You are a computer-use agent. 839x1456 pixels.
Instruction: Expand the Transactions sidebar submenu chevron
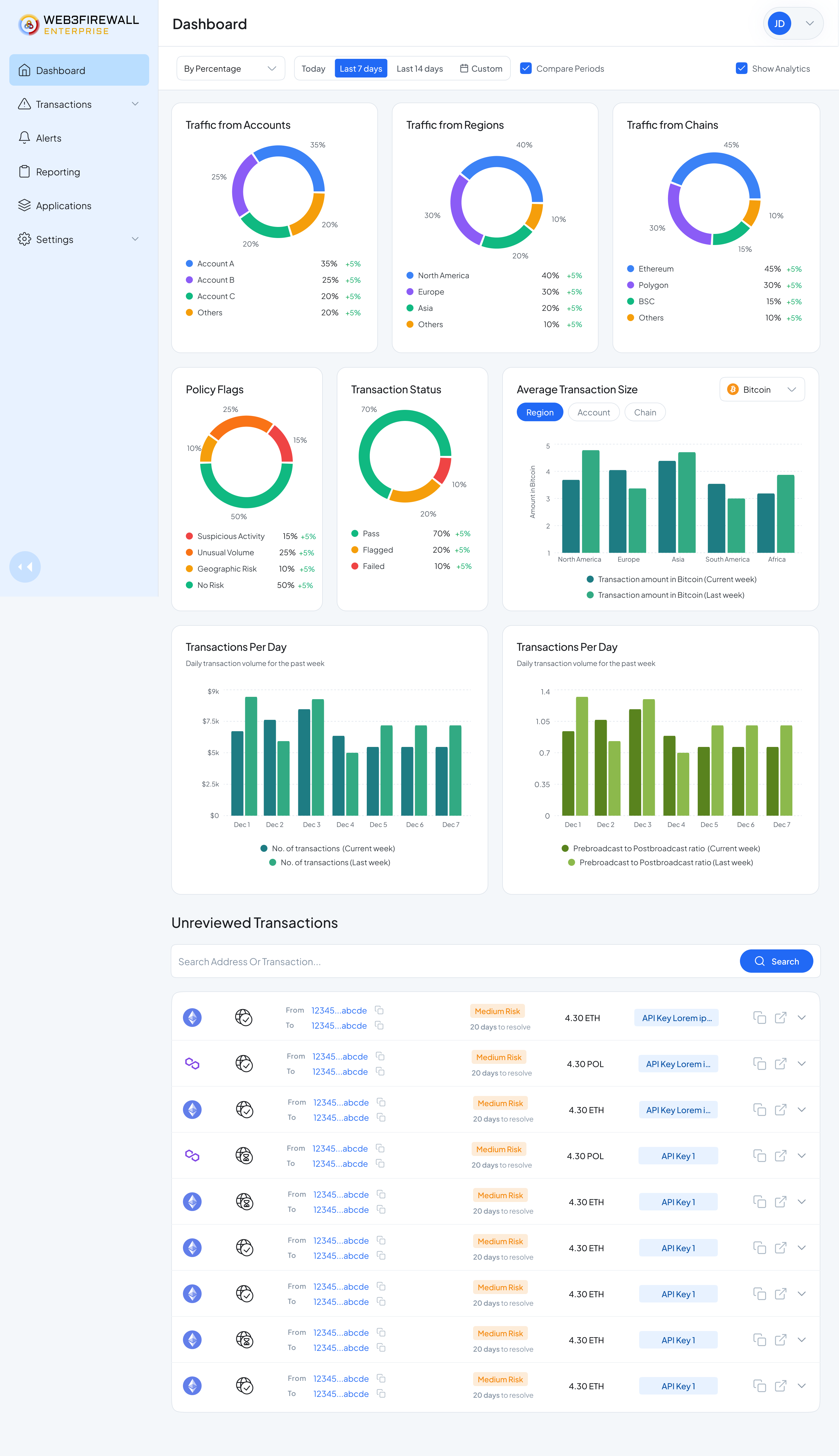click(x=135, y=104)
